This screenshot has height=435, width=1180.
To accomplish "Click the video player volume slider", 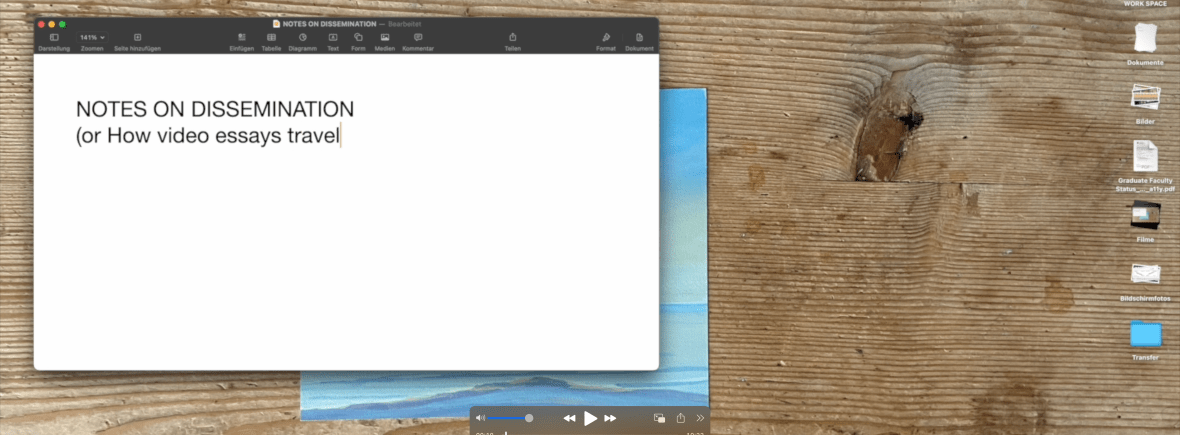I will click(510, 418).
